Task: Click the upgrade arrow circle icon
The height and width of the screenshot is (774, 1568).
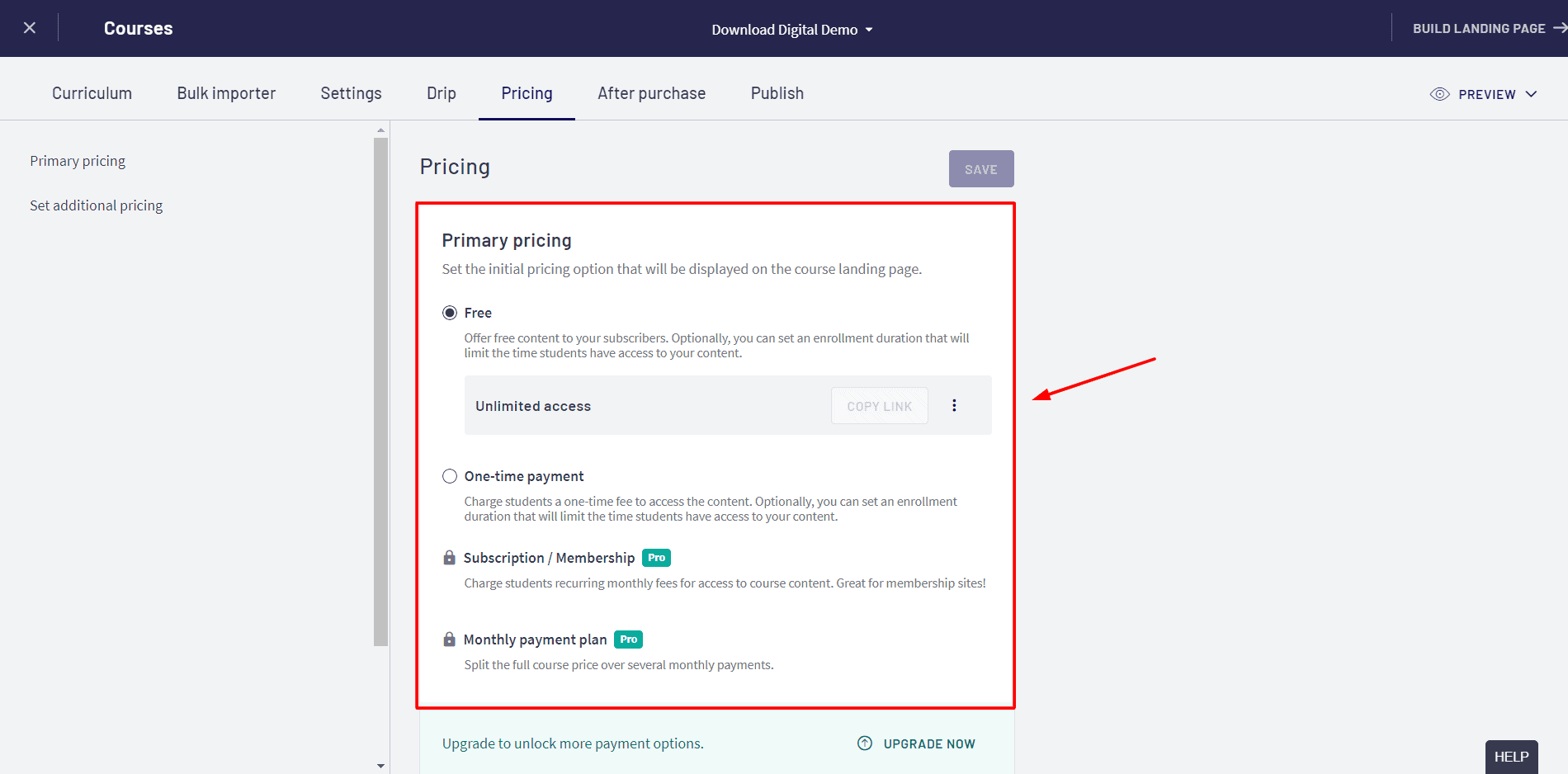Action: click(x=864, y=743)
